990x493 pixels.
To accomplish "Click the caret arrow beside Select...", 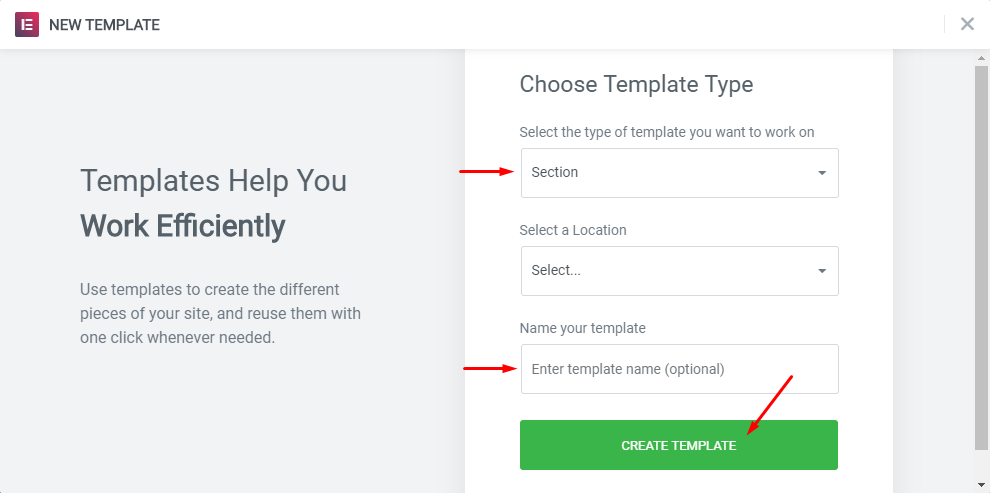I will (822, 271).
